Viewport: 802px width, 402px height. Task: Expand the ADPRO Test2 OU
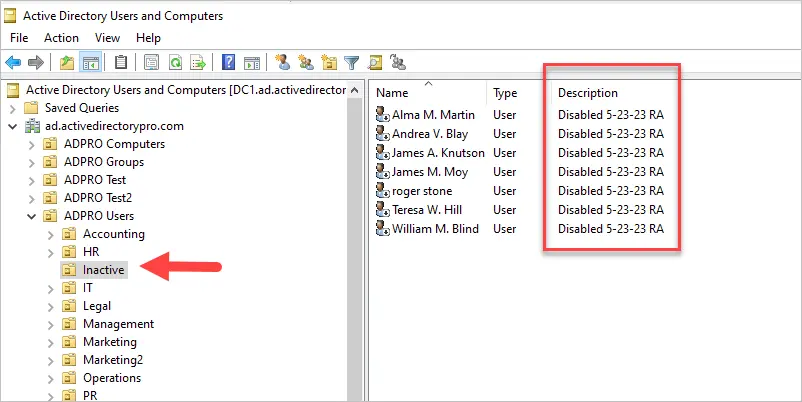(x=32, y=198)
